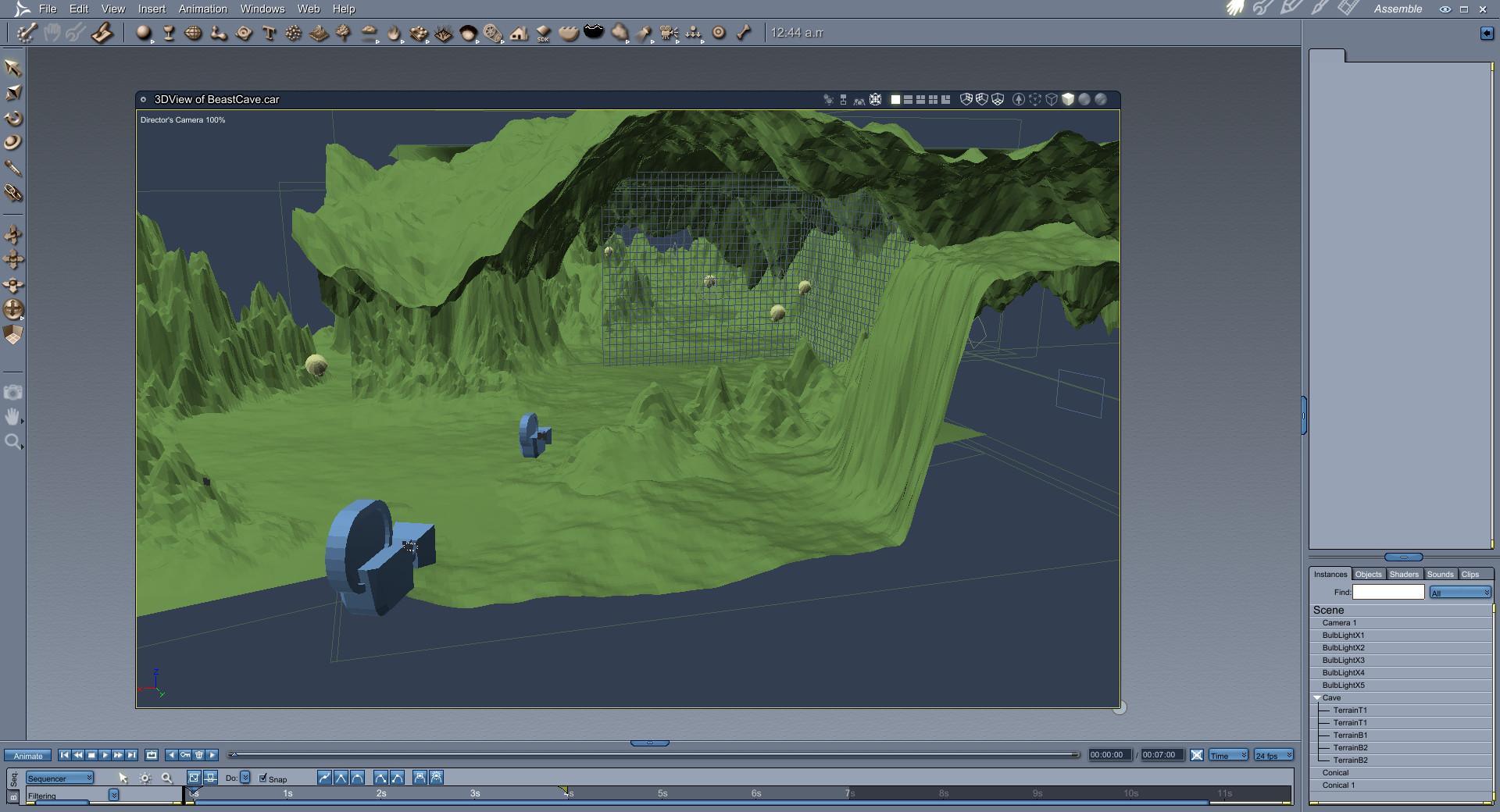Click the spot light icon in toolbar

(x=643, y=33)
